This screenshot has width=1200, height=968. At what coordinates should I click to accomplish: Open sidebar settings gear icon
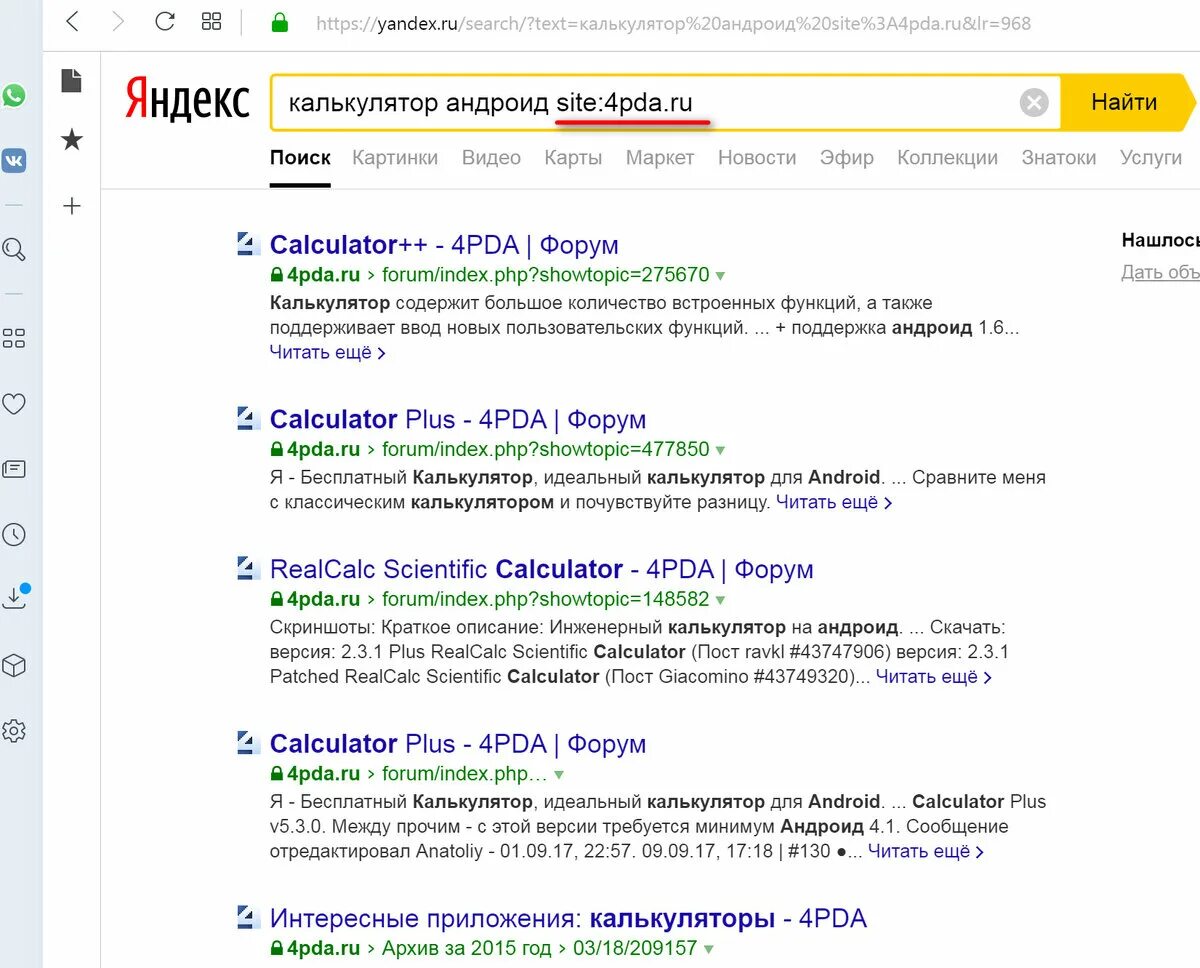[x=14, y=731]
